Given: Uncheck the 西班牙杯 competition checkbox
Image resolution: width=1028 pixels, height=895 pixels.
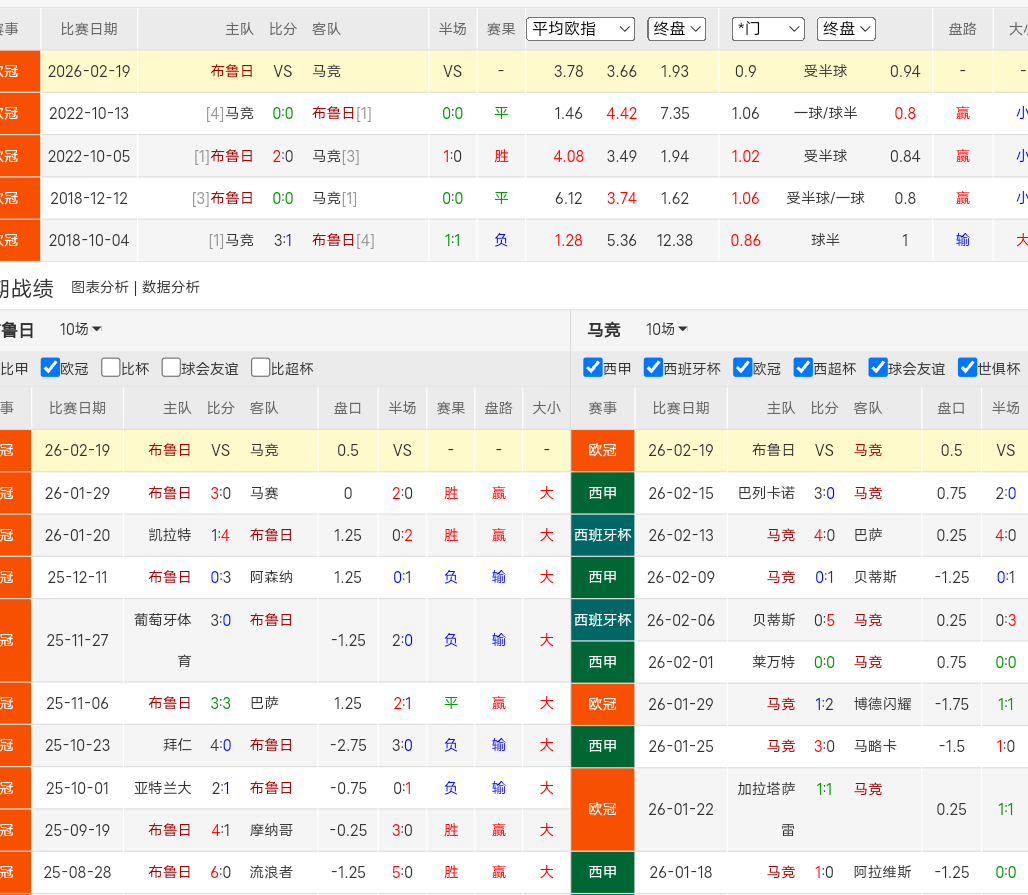Looking at the screenshot, I should pos(654,368).
